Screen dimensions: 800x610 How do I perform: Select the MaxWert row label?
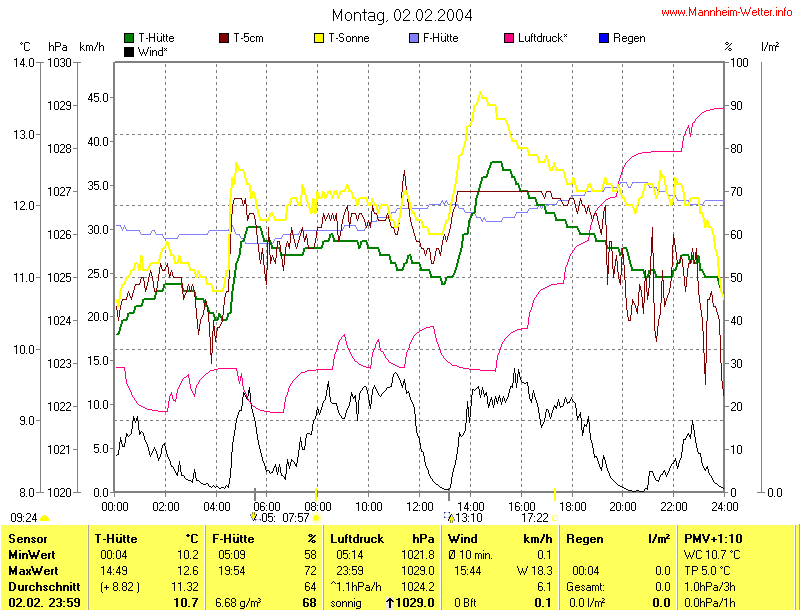[x=32, y=570]
